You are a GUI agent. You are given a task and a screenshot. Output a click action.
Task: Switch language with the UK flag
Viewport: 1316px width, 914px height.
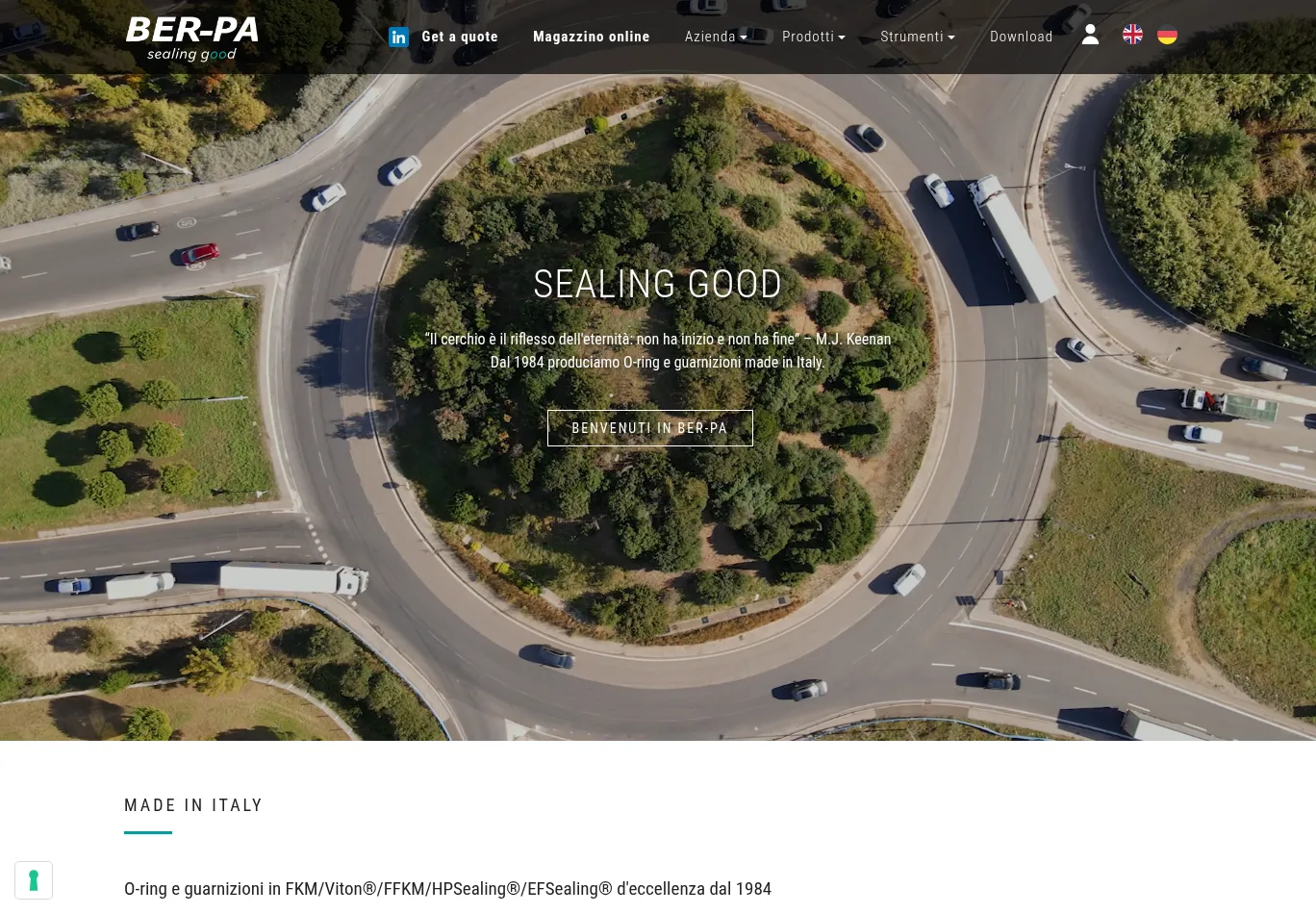pyautogui.click(x=1132, y=36)
